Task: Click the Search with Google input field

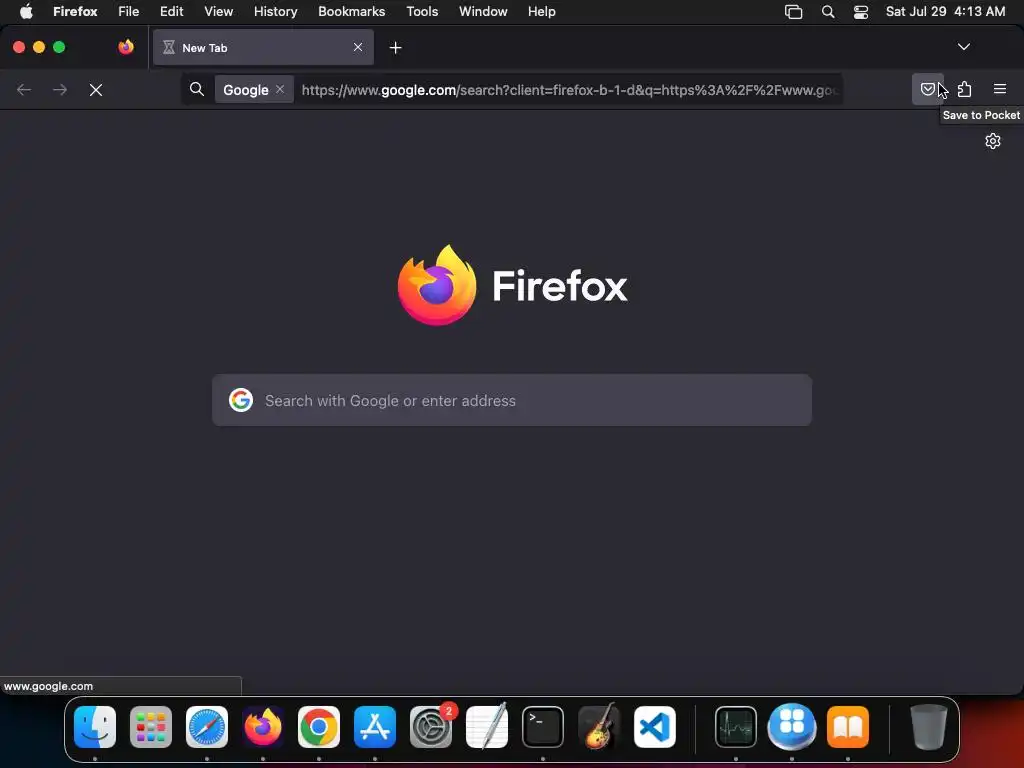Action: pos(512,400)
